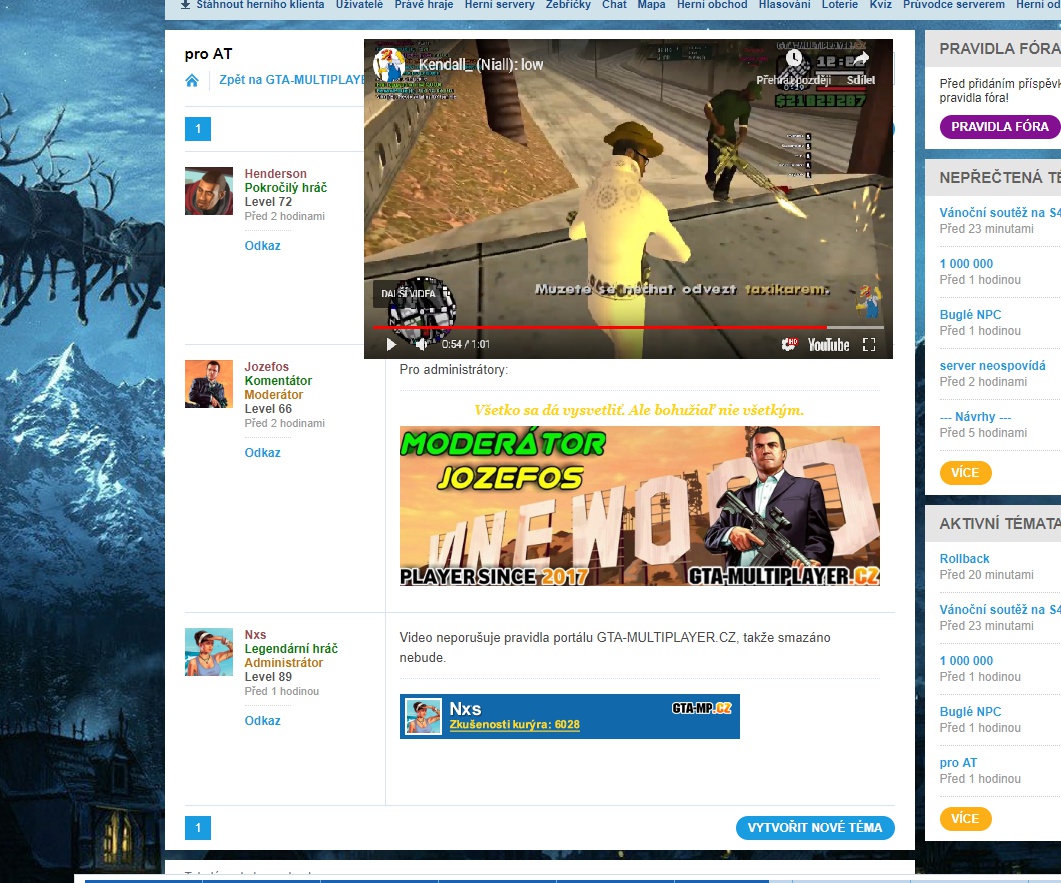Click Více under Nepřečtená témata
This screenshot has width=1061, height=883.
coord(965,473)
